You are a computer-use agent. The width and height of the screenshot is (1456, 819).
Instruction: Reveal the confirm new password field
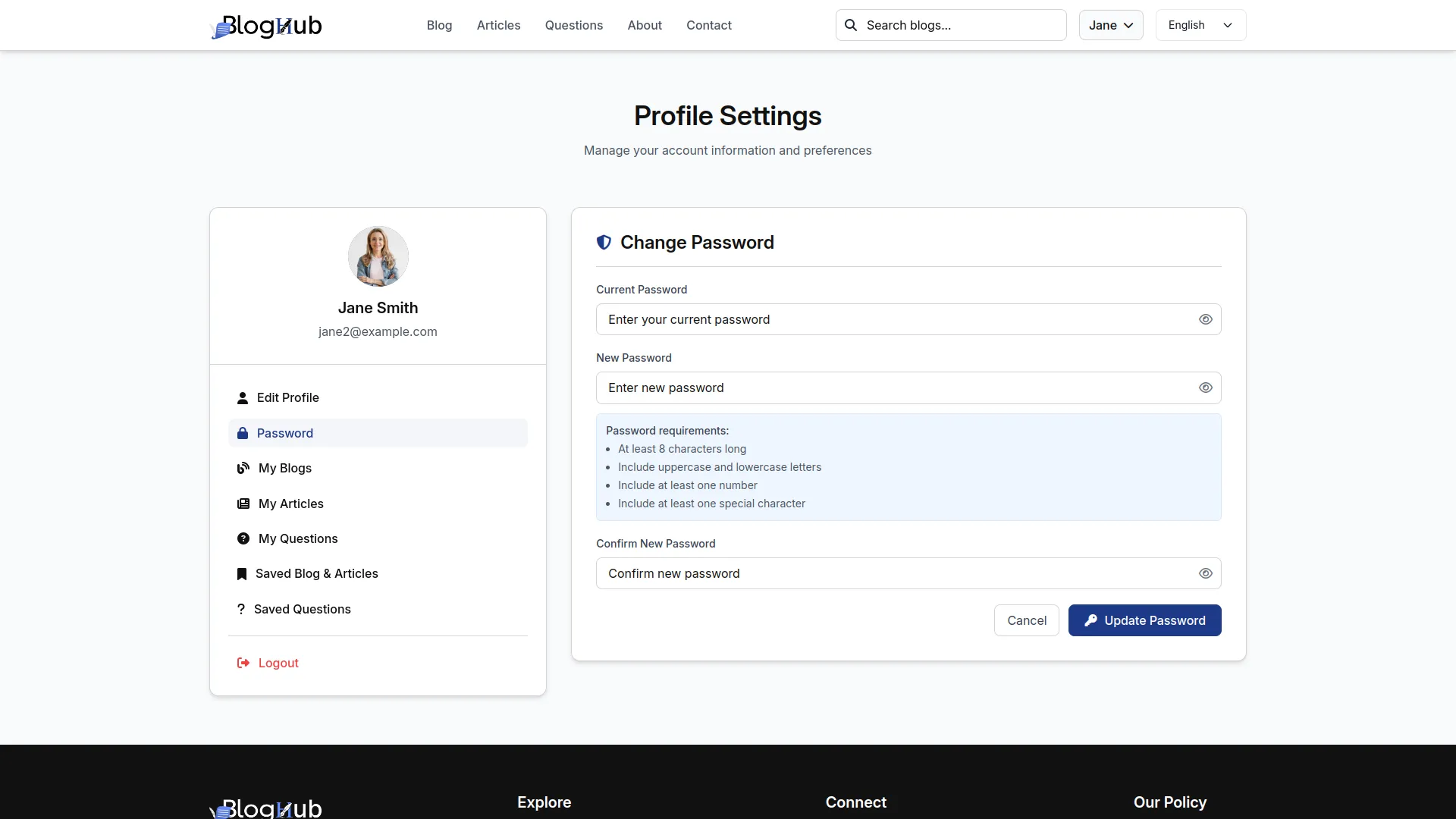pyautogui.click(x=1205, y=573)
